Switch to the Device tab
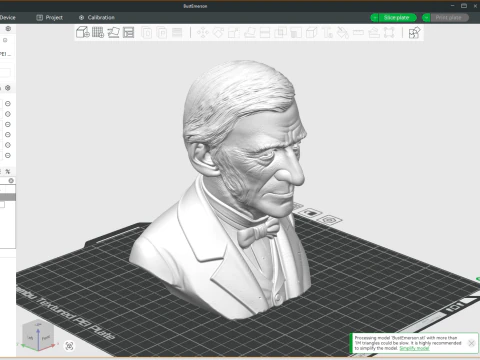The image size is (480, 360). click(7, 17)
